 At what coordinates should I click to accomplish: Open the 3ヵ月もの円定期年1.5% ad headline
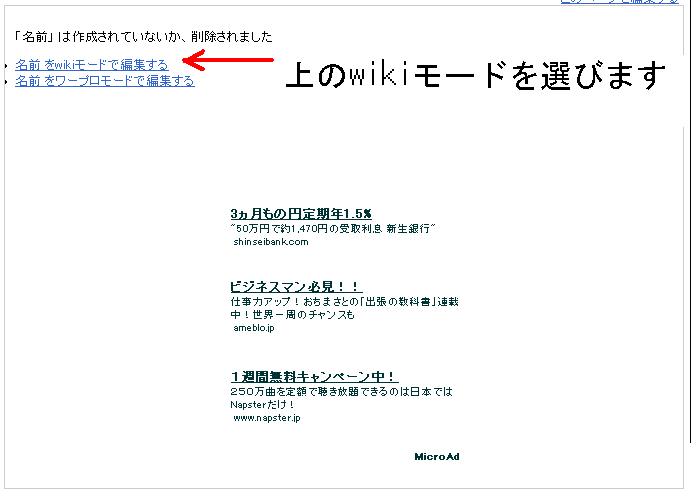[x=300, y=213]
